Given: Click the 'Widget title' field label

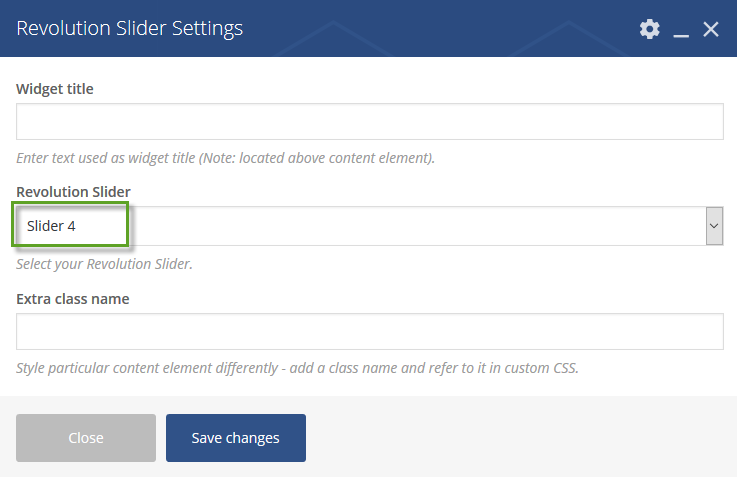Looking at the screenshot, I should coord(55,89).
